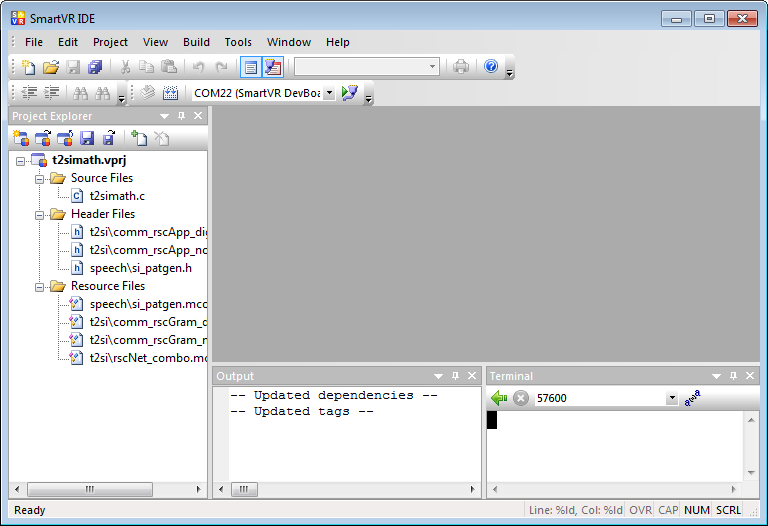Click the Copy toolbar icon
The width and height of the screenshot is (768, 526).
[146, 67]
